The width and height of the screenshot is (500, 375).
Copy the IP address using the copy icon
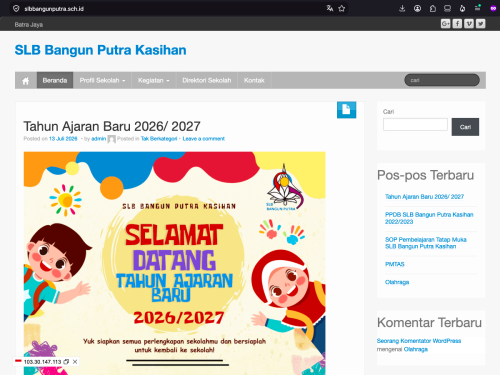[x=66, y=362]
